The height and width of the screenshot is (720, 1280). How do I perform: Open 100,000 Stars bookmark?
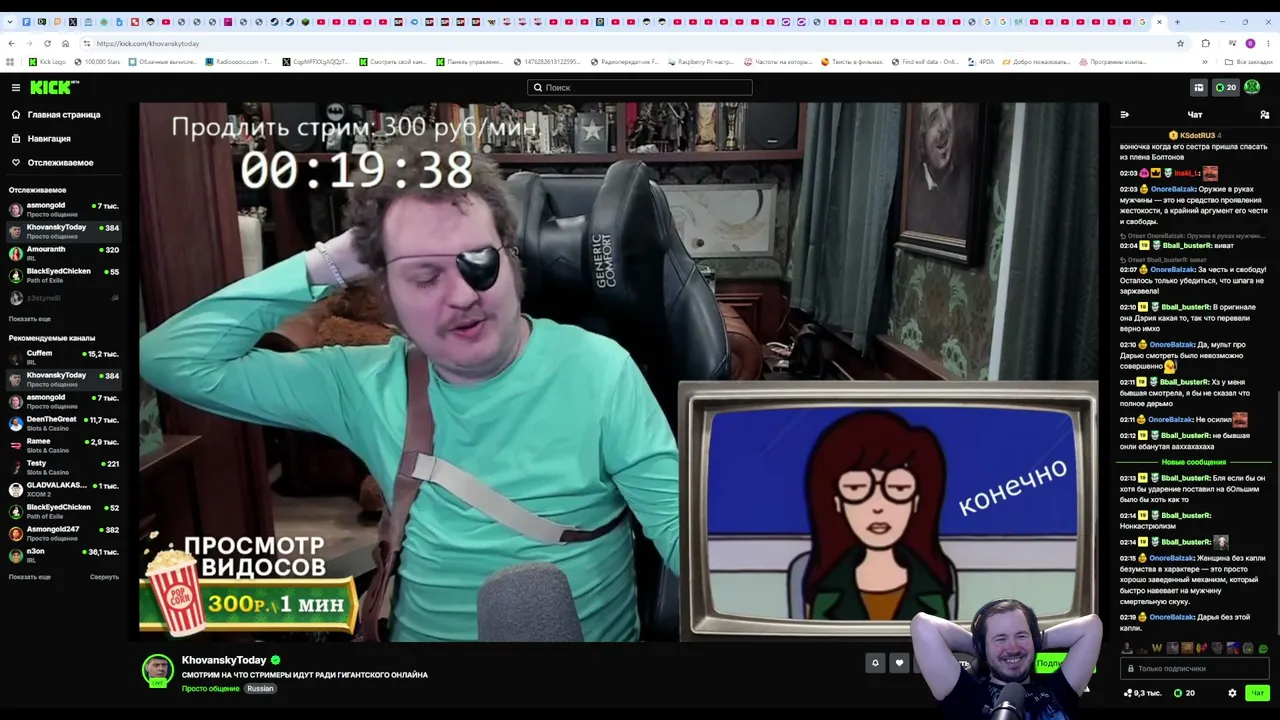(96, 62)
